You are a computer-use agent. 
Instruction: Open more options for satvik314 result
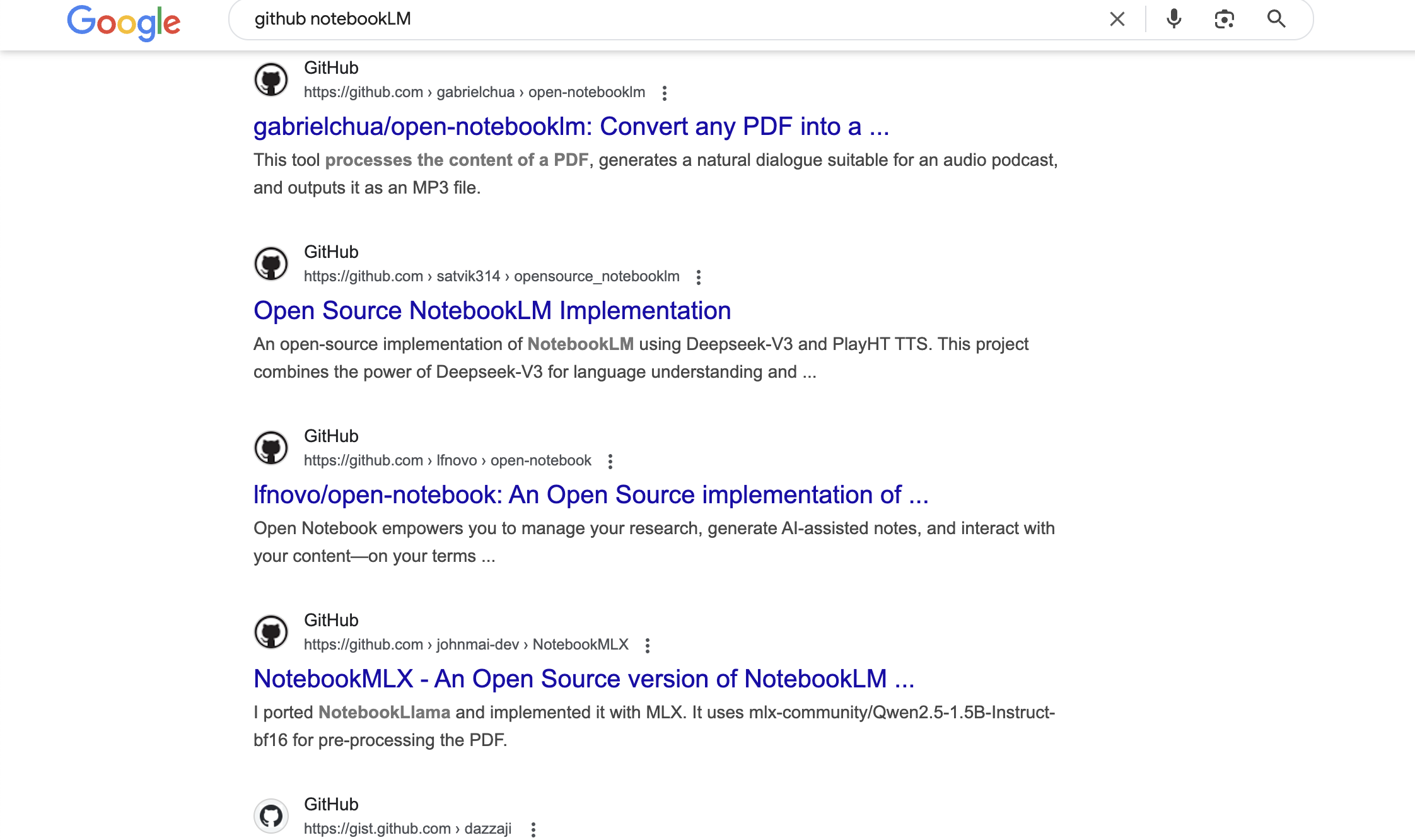point(698,277)
